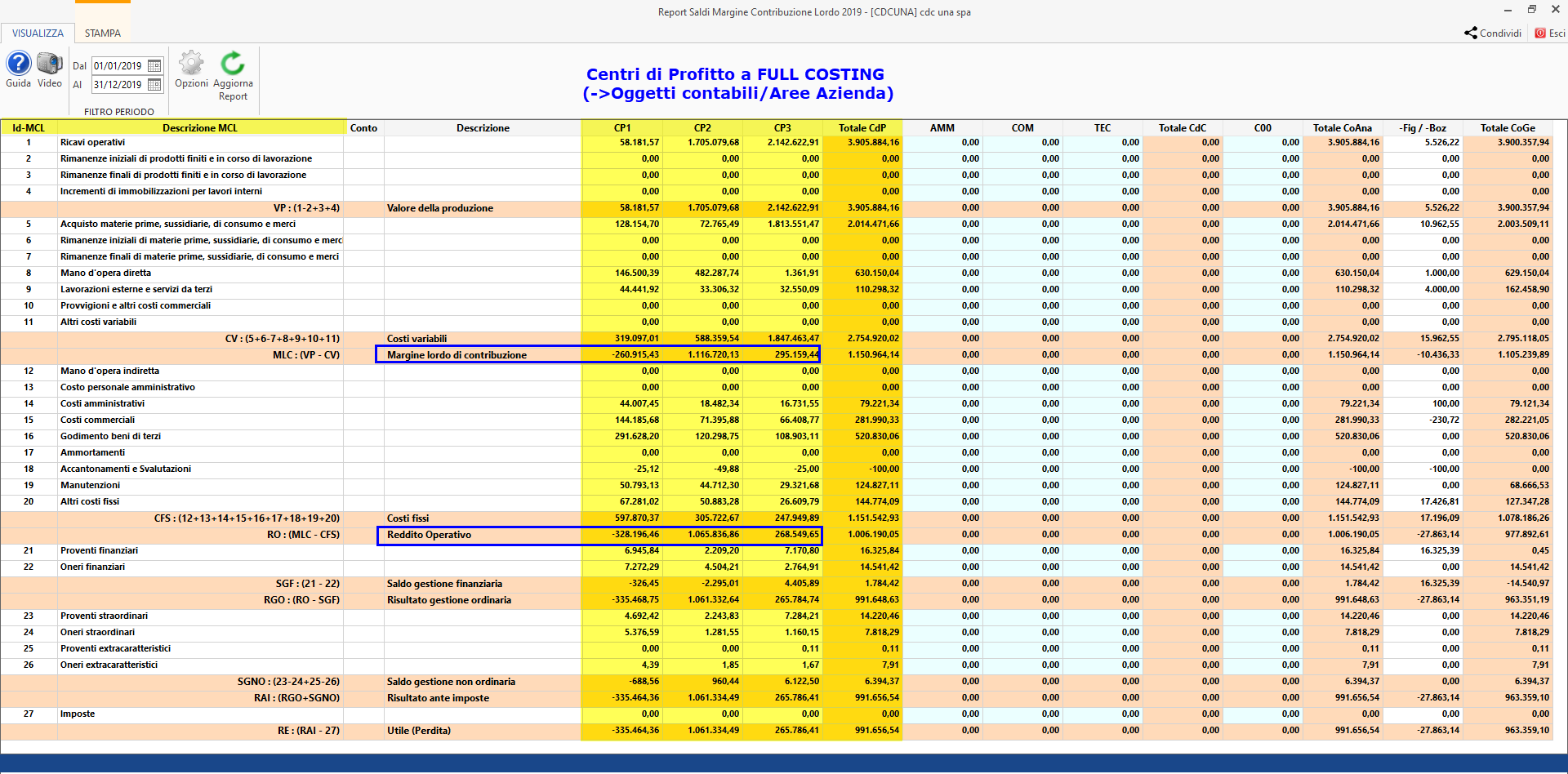Click the CP3 column header

782,128
